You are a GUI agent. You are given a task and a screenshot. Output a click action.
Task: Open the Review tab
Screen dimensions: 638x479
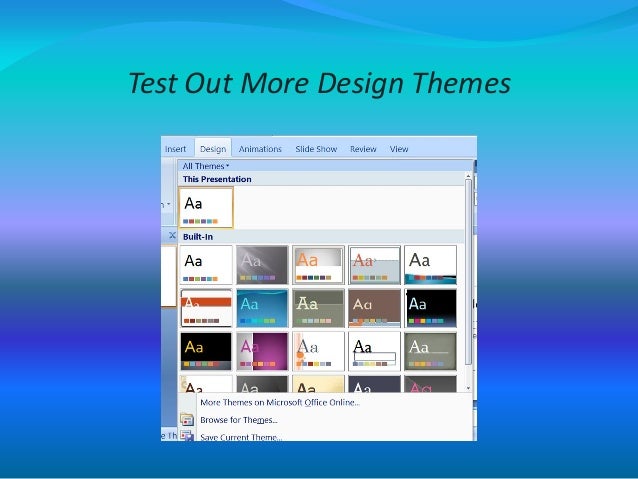point(363,149)
